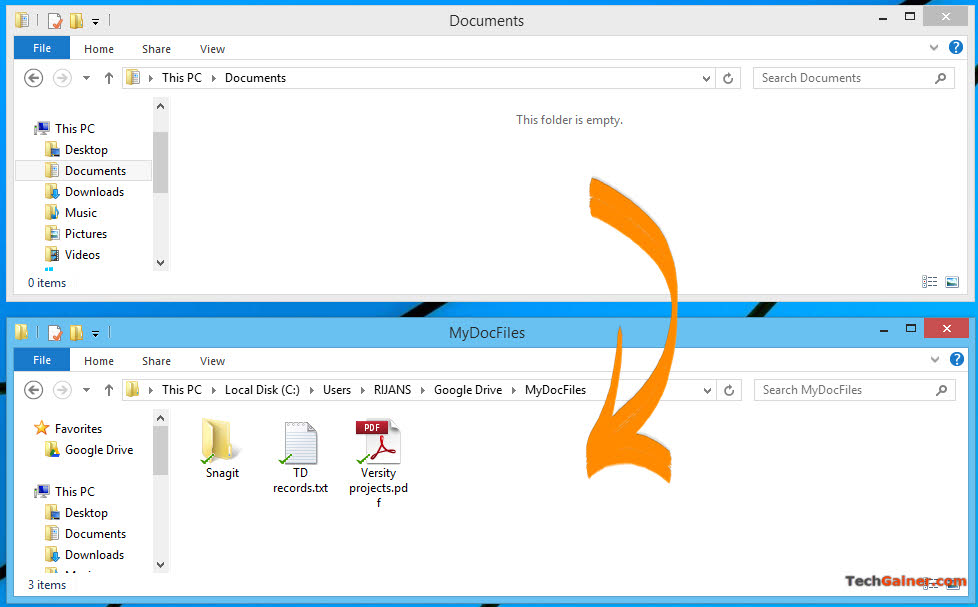
Task: Go up one level in the MyDocFiles window
Action: click(109, 390)
